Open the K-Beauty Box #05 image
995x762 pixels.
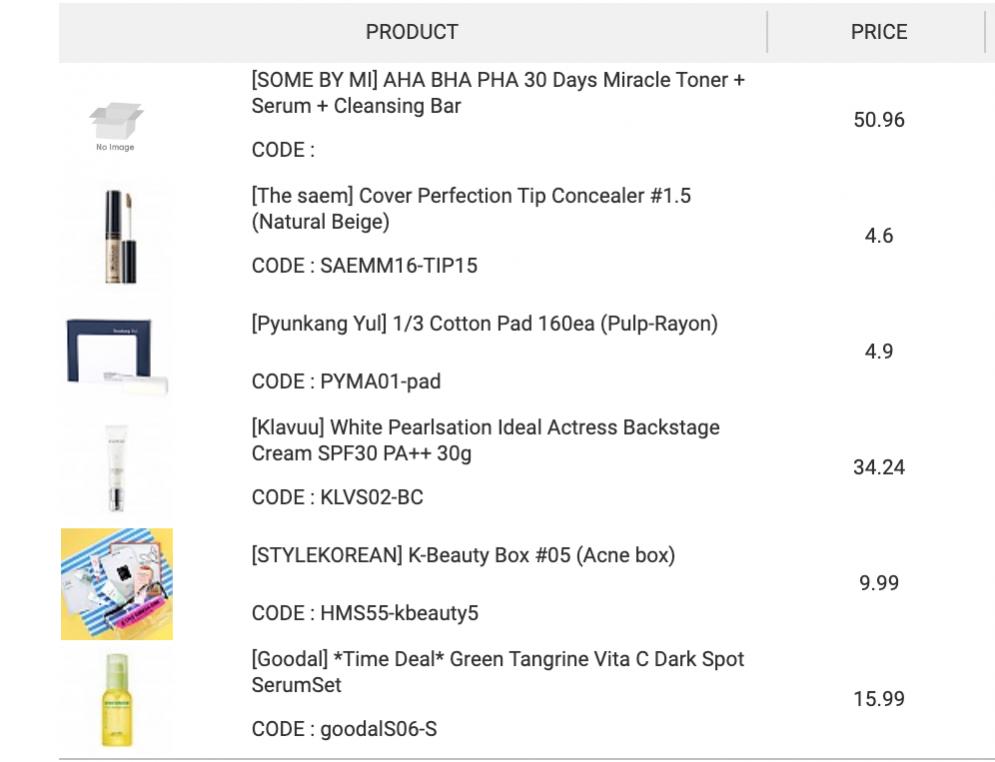coord(117,584)
